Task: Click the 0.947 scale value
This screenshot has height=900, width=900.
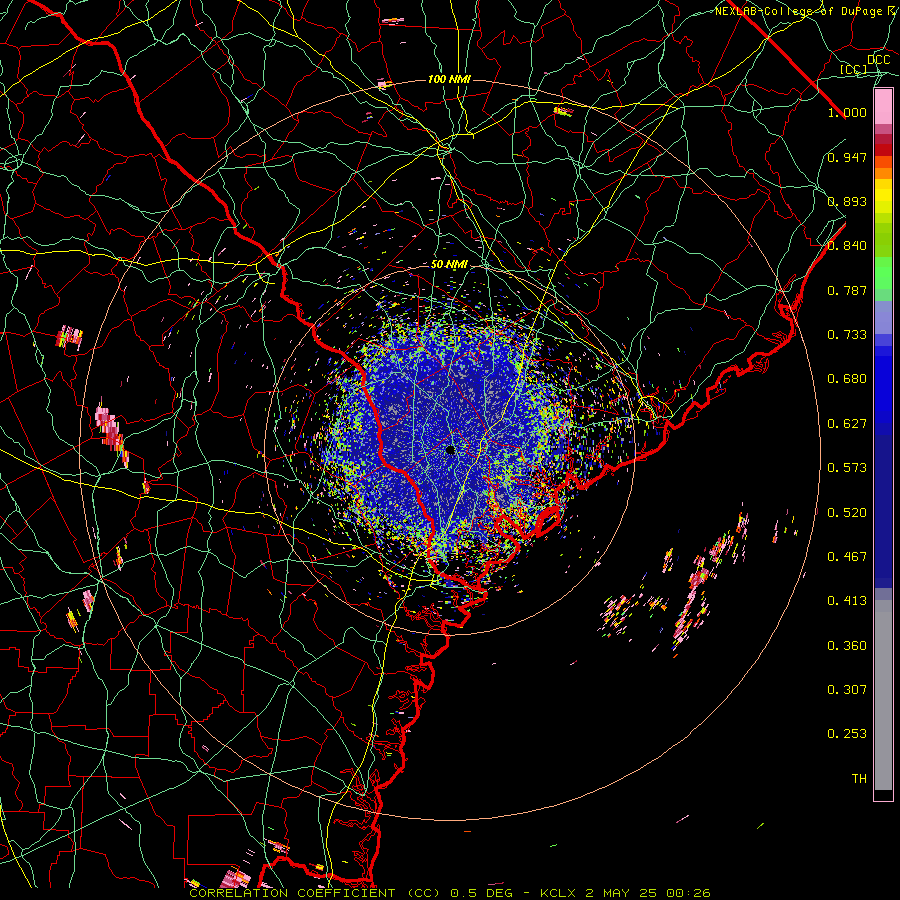Action: coord(847,157)
